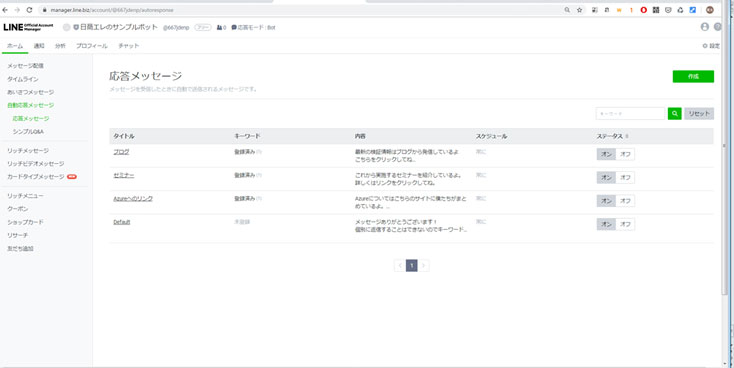
Task: Turn Azureへのリンク response オフ
Action: [625, 200]
